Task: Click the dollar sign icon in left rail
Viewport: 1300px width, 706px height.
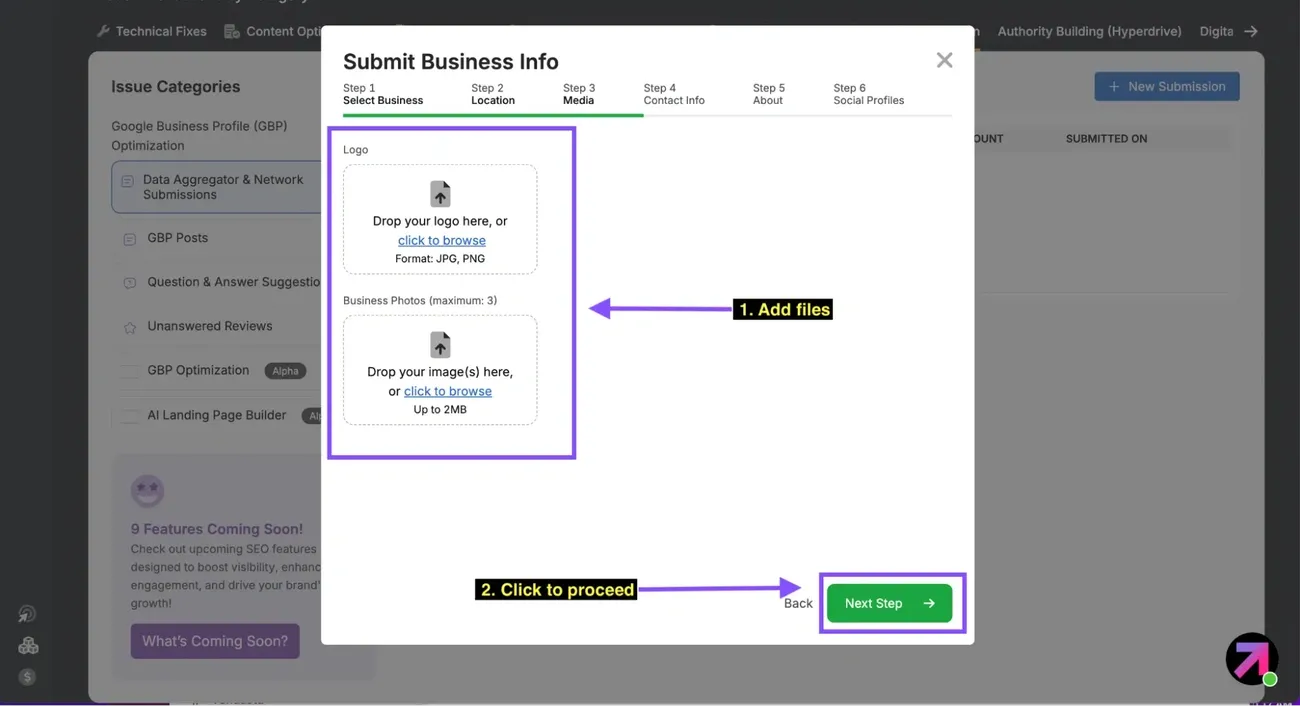Action: pyautogui.click(x=27, y=677)
